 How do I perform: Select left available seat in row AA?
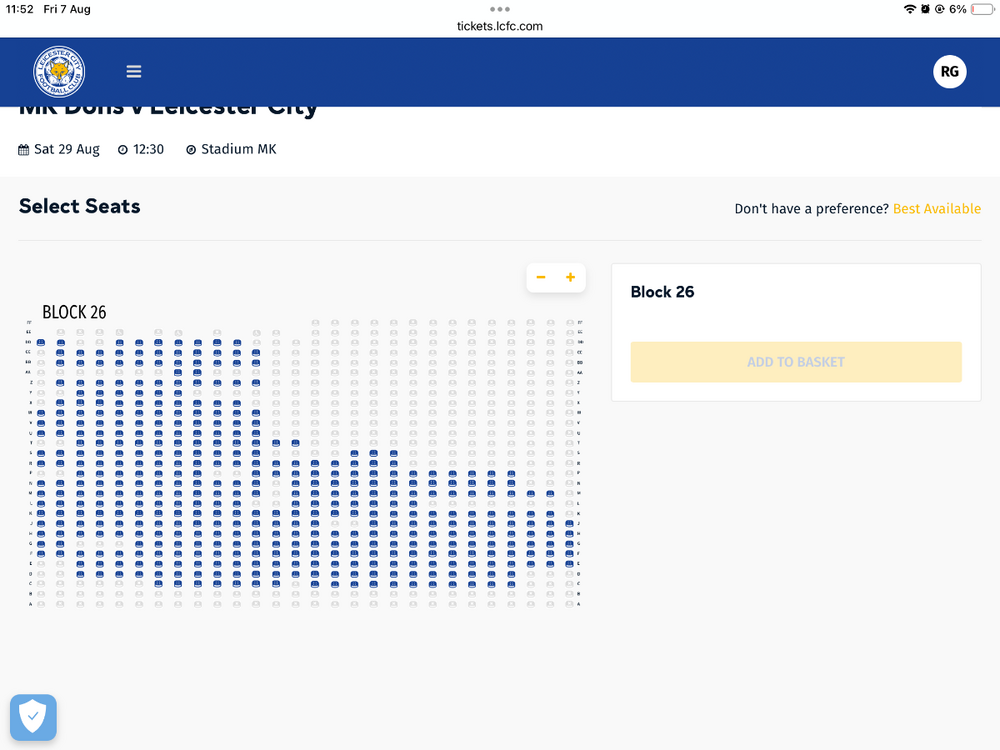(x=178, y=372)
